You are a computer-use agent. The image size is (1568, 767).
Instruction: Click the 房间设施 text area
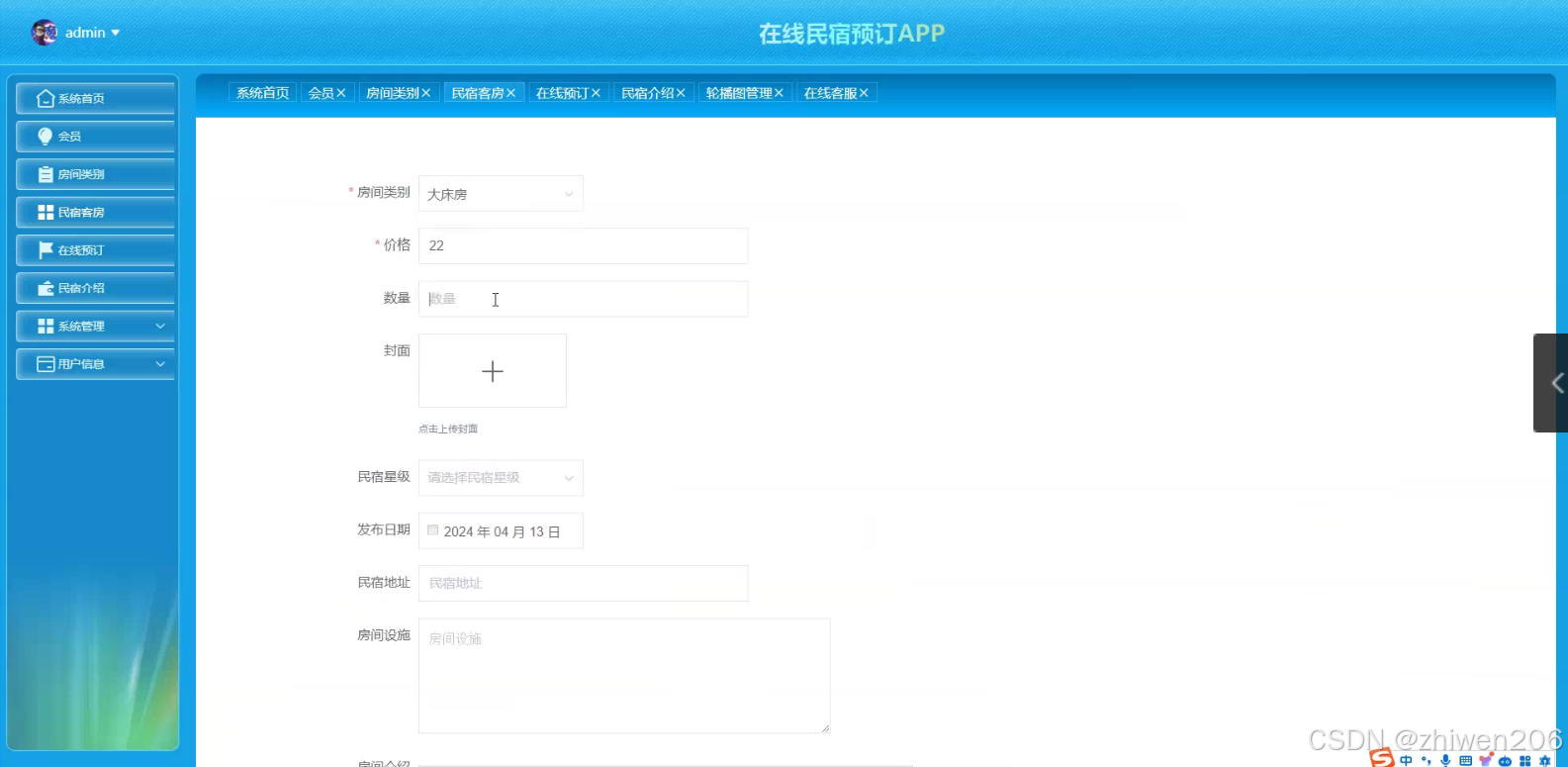point(624,676)
